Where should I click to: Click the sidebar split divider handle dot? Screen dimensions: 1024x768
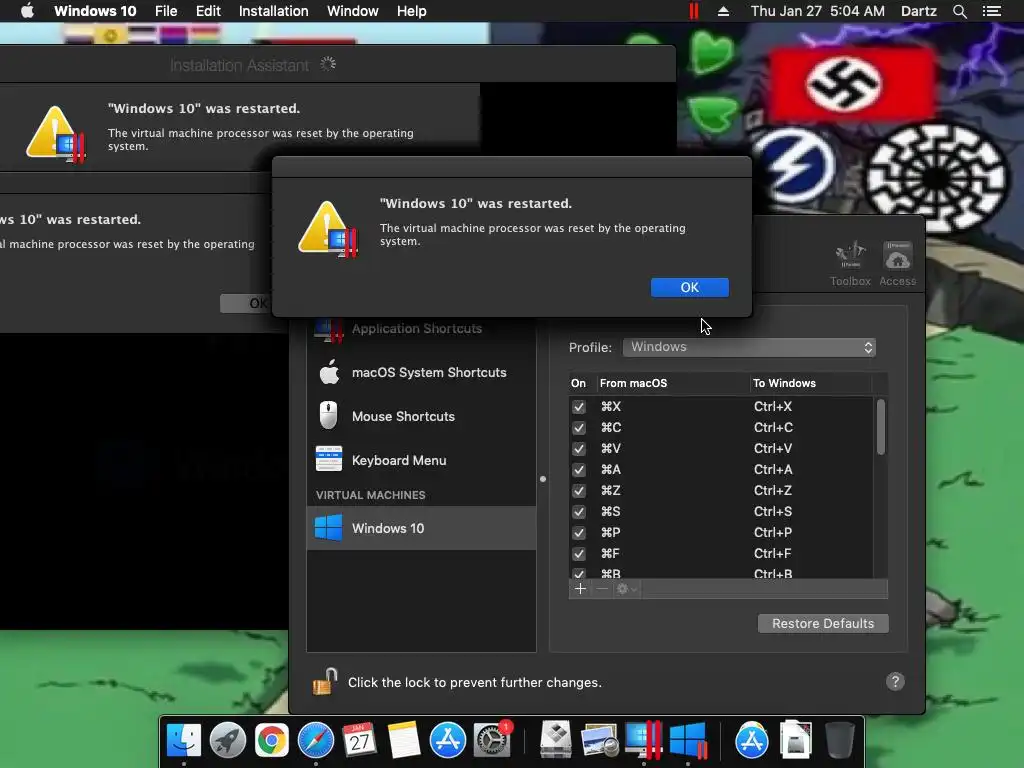[543, 479]
